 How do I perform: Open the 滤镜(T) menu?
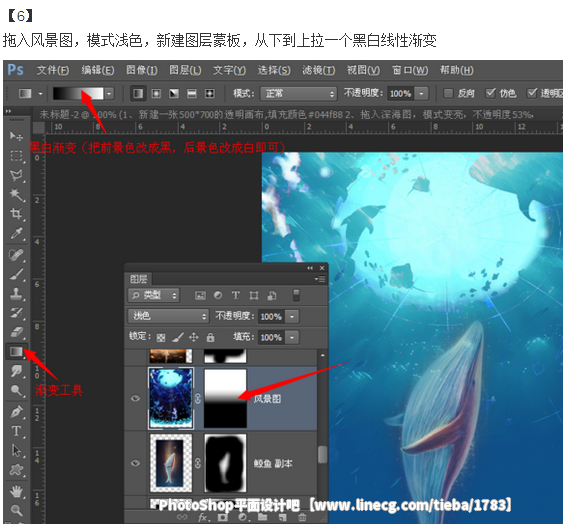pos(319,70)
